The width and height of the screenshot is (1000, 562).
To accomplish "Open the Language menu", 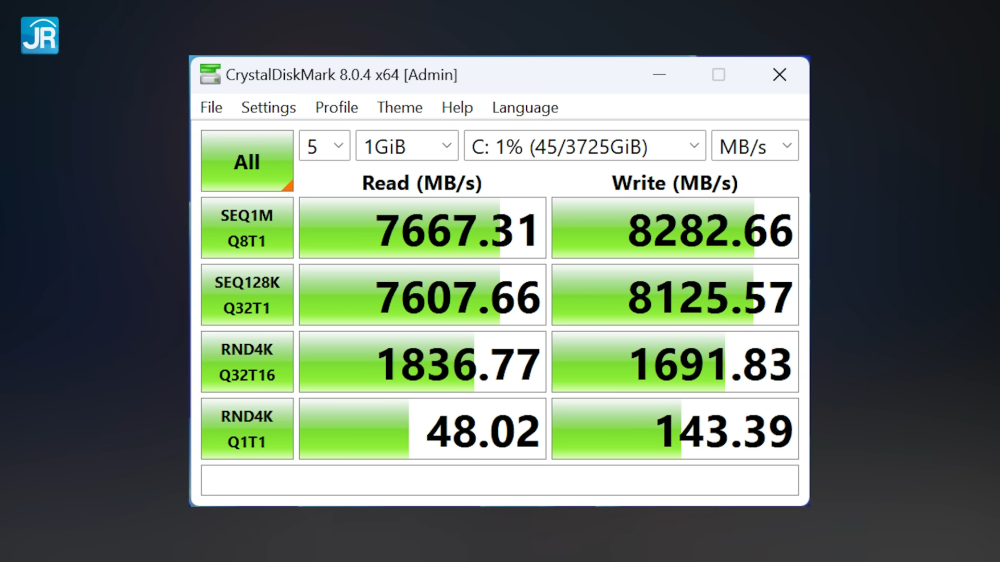I will (x=525, y=108).
